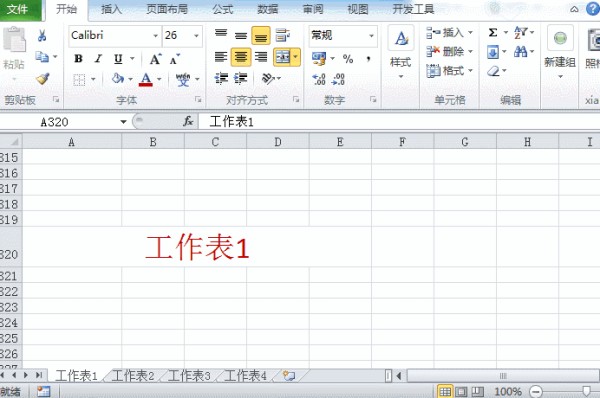Click the Percent style icon
The height and width of the screenshot is (398, 600).
pos(348,59)
